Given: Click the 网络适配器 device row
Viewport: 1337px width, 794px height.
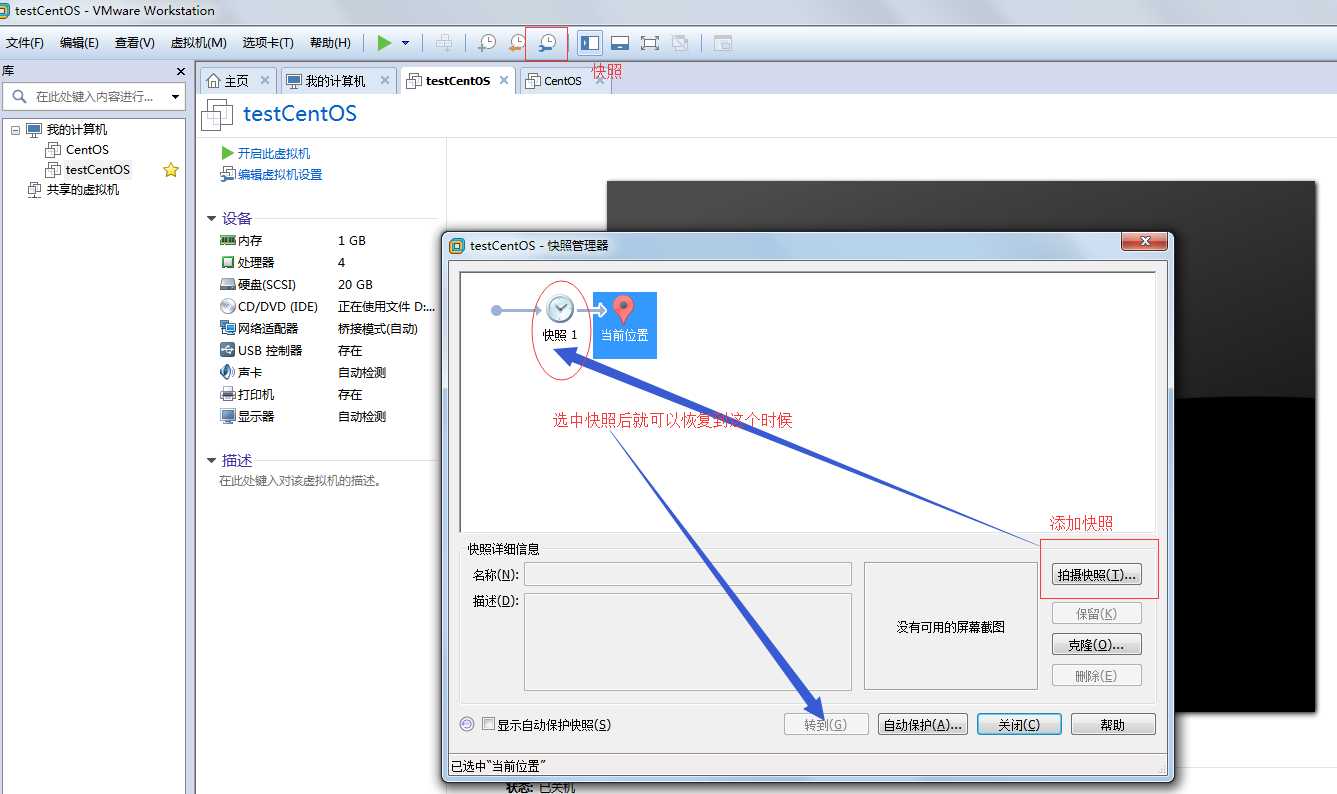Looking at the screenshot, I should (328, 329).
